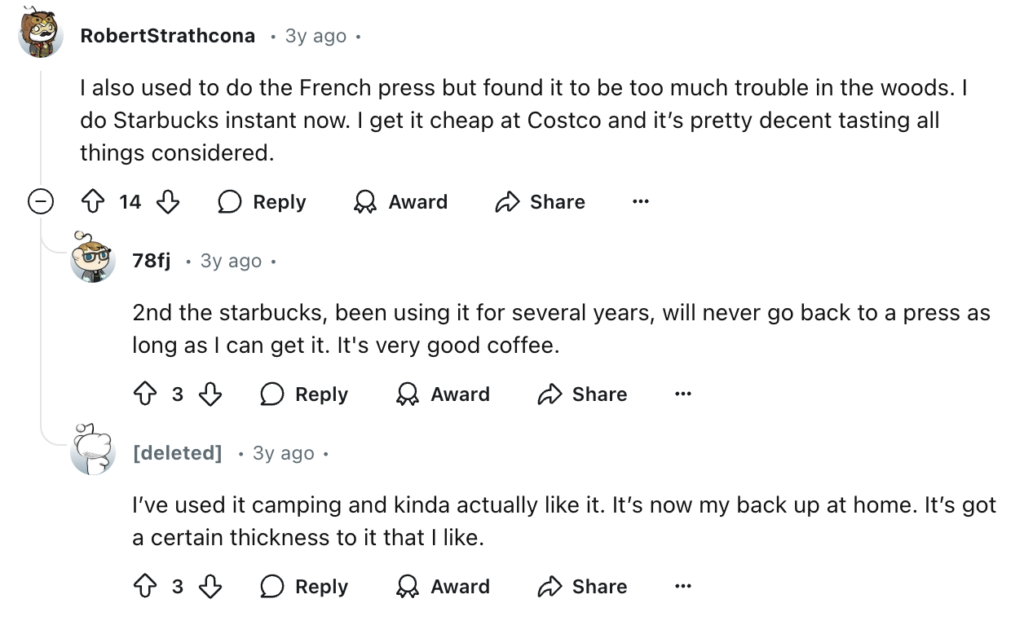Share the deleted user's comment
The width and height of the screenshot is (1024, 621).
(x=582, y=586)
